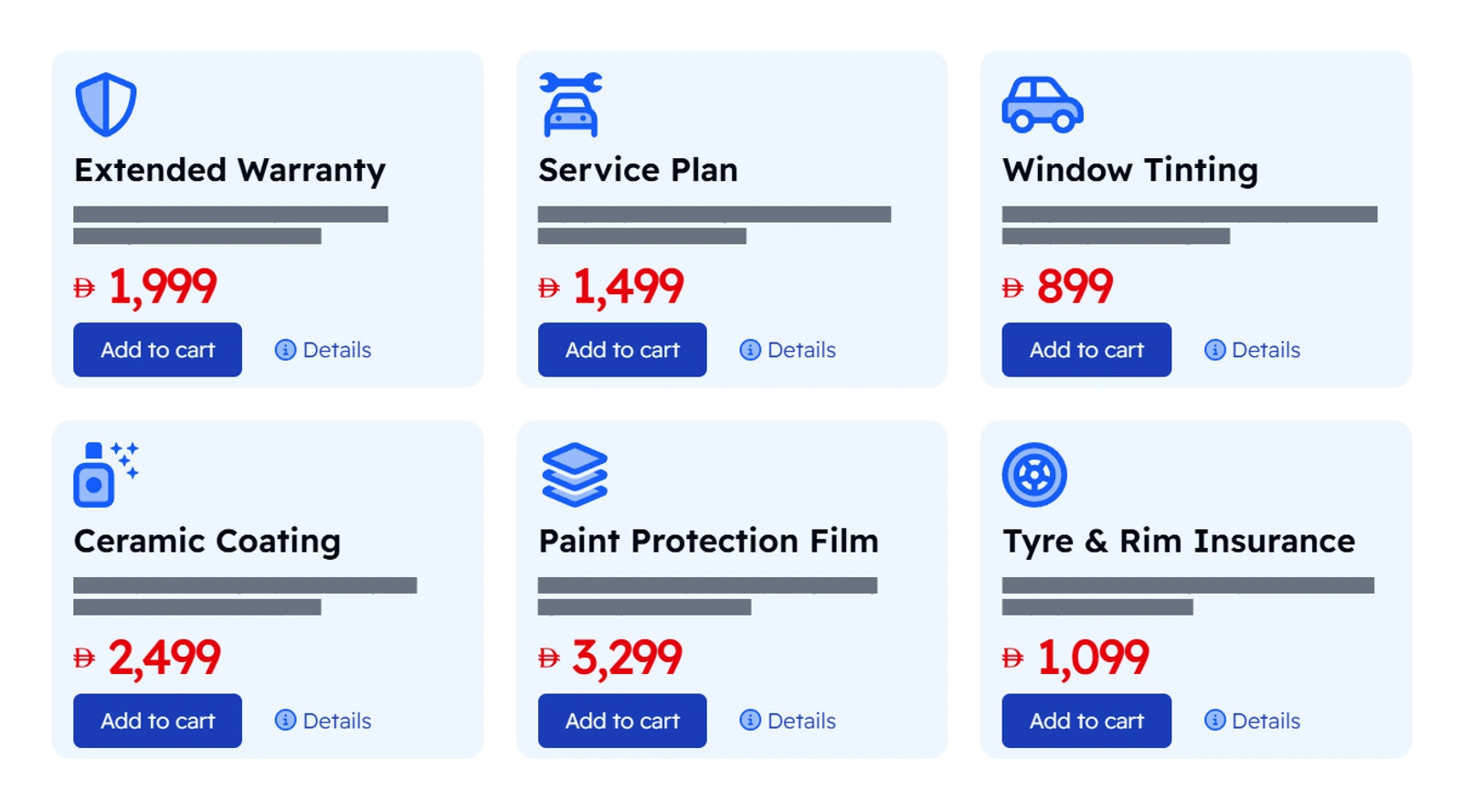The image size is (1462, 812).
Task: View Details for Extended Warranty
Action: pos(323,350)
